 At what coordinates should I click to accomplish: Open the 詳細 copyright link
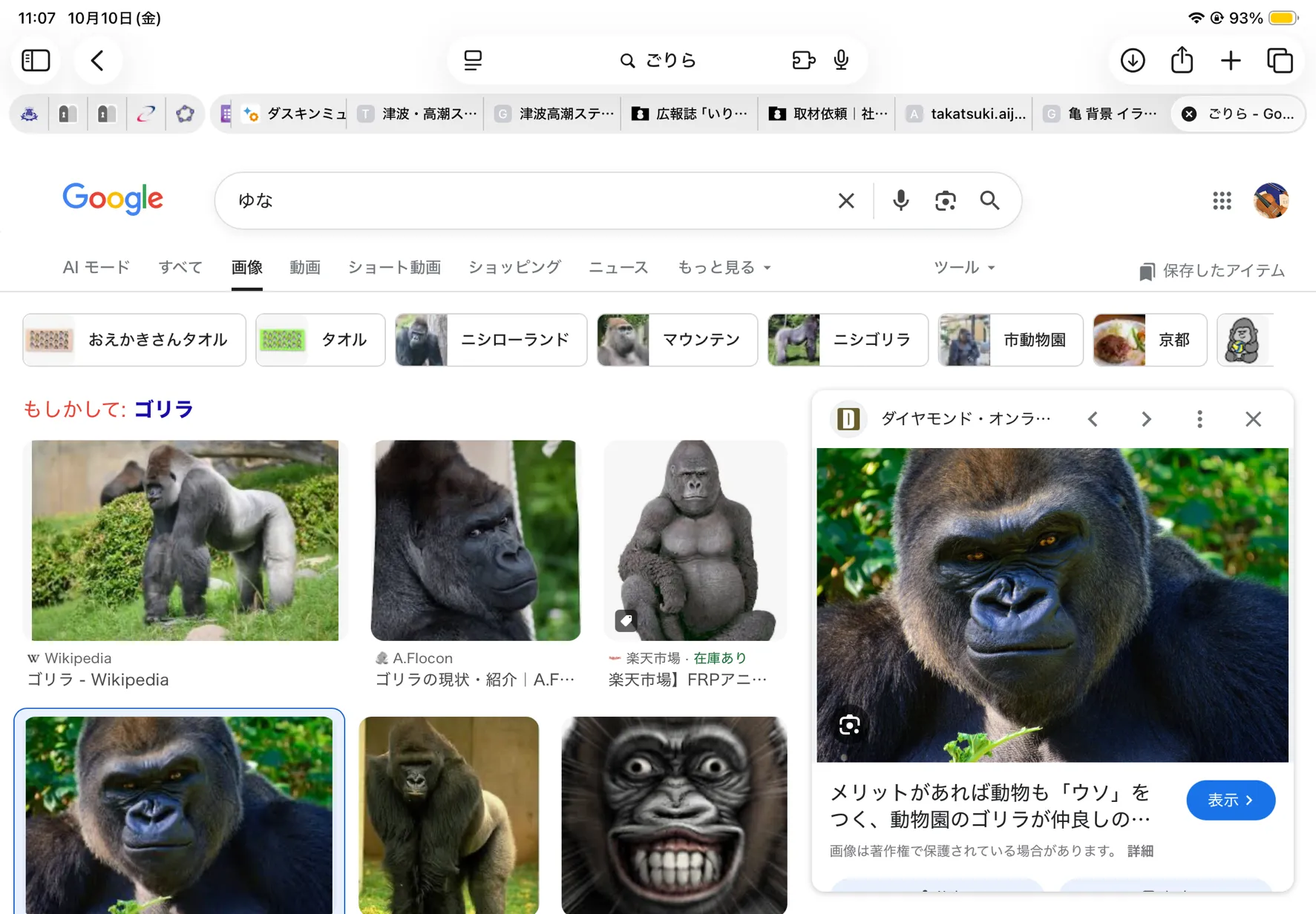pyautogui.click(x=1140, y=851)
